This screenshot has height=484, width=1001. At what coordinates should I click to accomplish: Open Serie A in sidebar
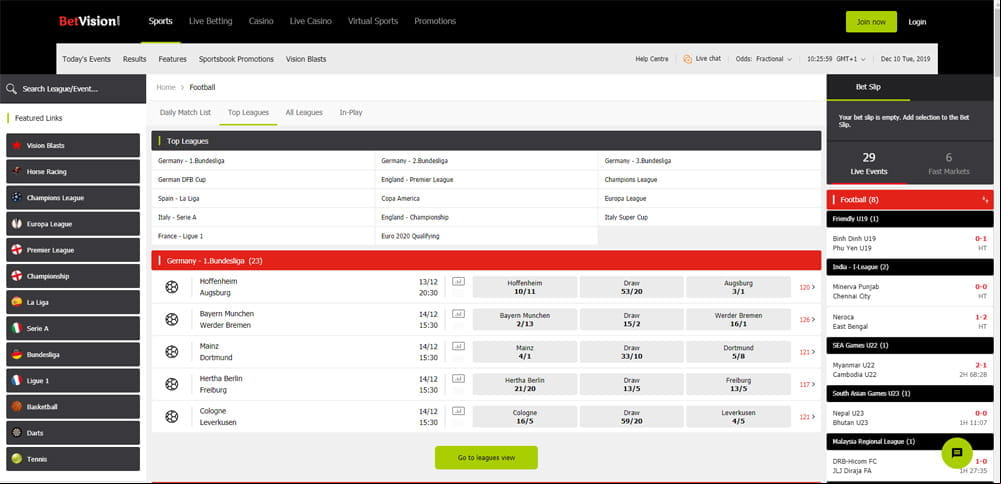coord(73,328)
